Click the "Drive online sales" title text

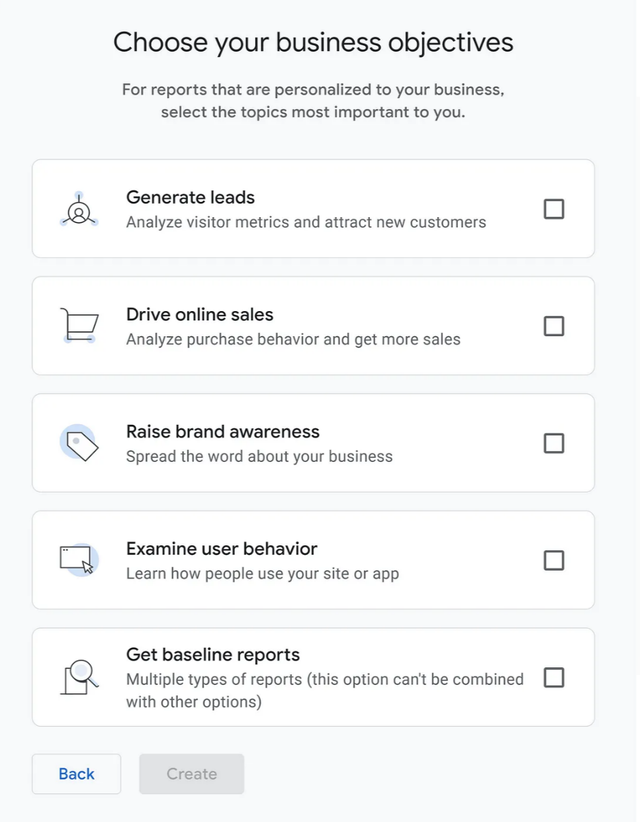[x=199, y=315]
